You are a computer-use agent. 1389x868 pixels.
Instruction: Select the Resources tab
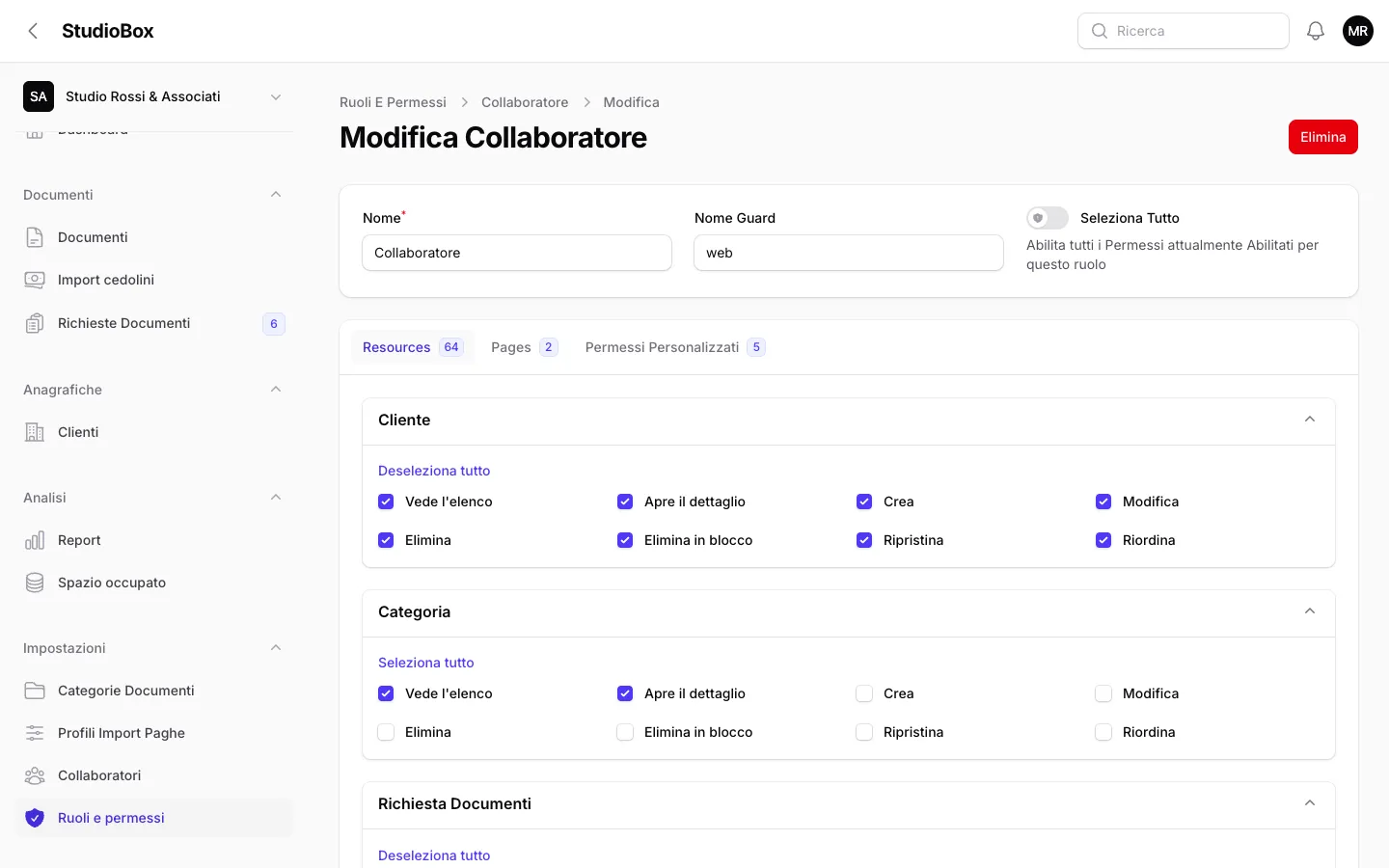pyautogui.click(x=413, y=347)
